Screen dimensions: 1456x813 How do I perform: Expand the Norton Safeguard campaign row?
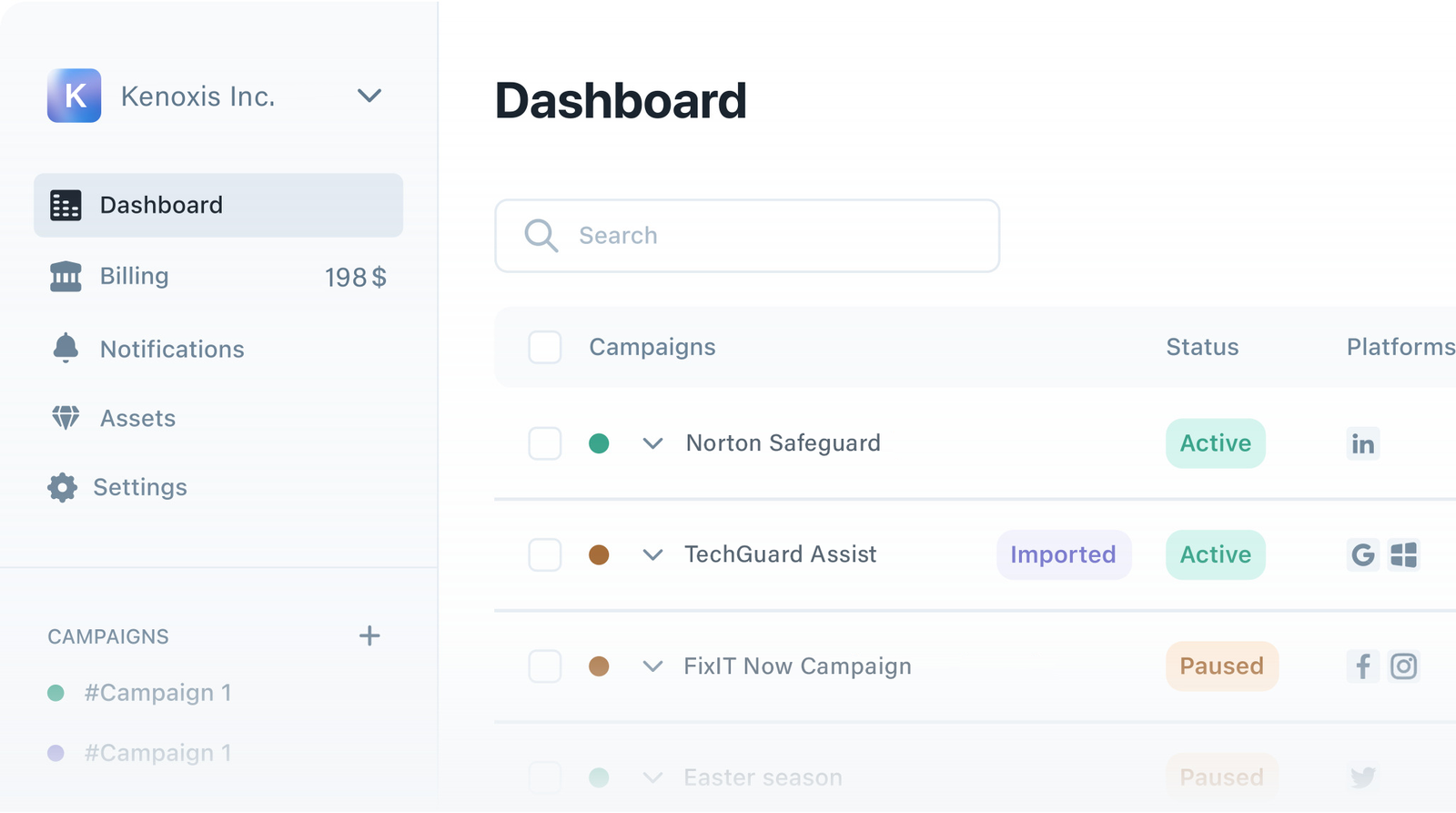pos(652,443)
